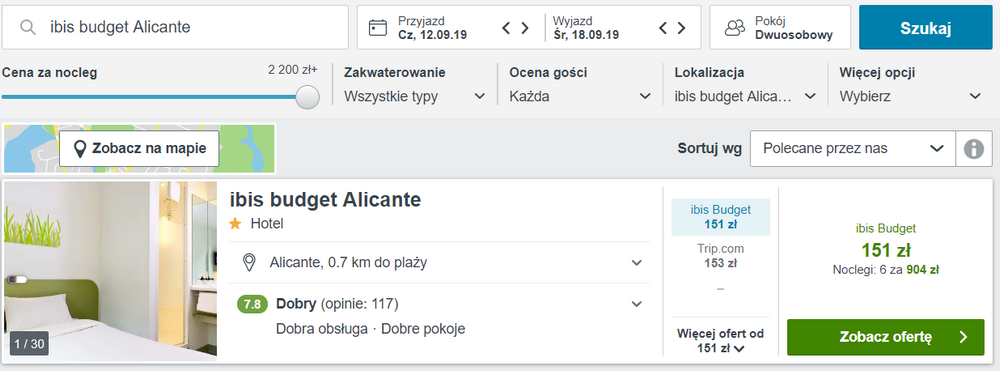Click the hotel star rating icon
This screenshot has height=371, width=1000.
(x=236, y=224)
